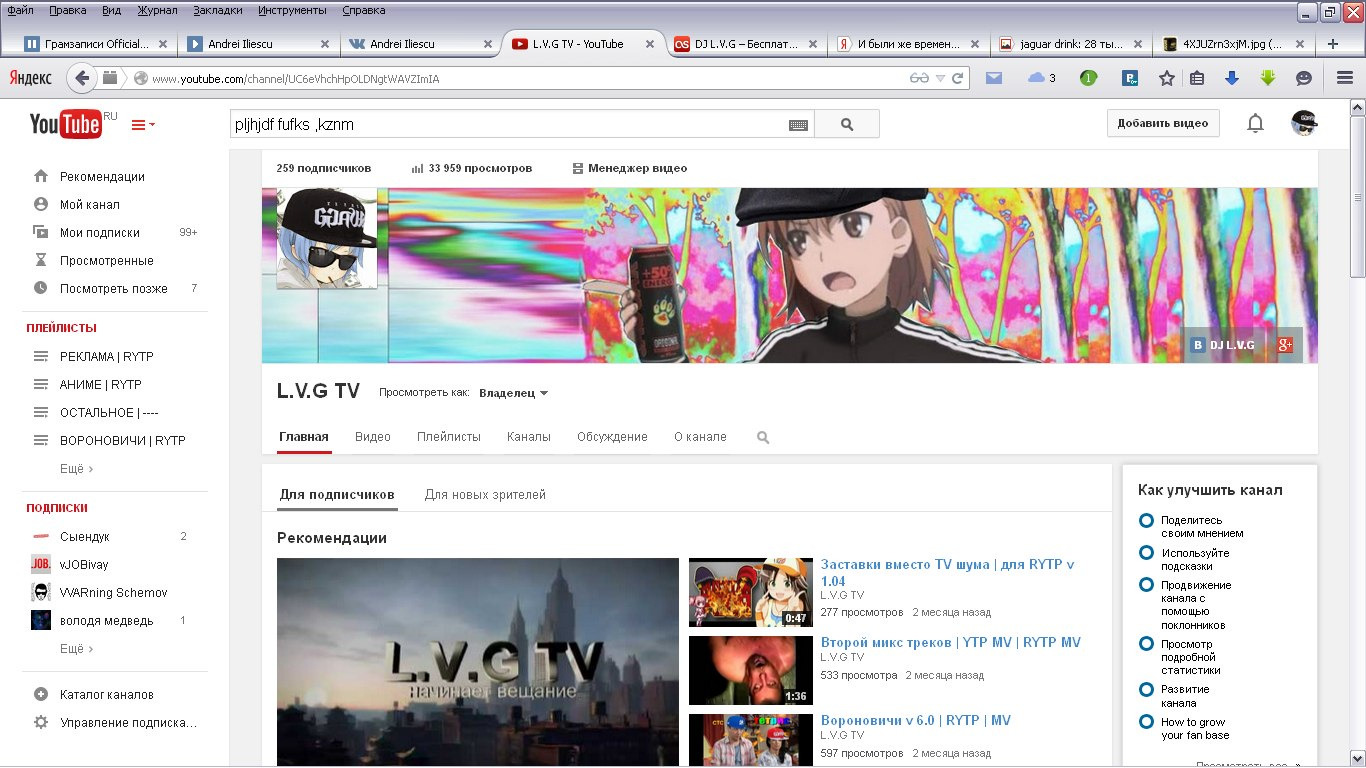Open the Владелец view-as dropdown
This screenshot has height=768, width=1366.
[x=514, y=393]
